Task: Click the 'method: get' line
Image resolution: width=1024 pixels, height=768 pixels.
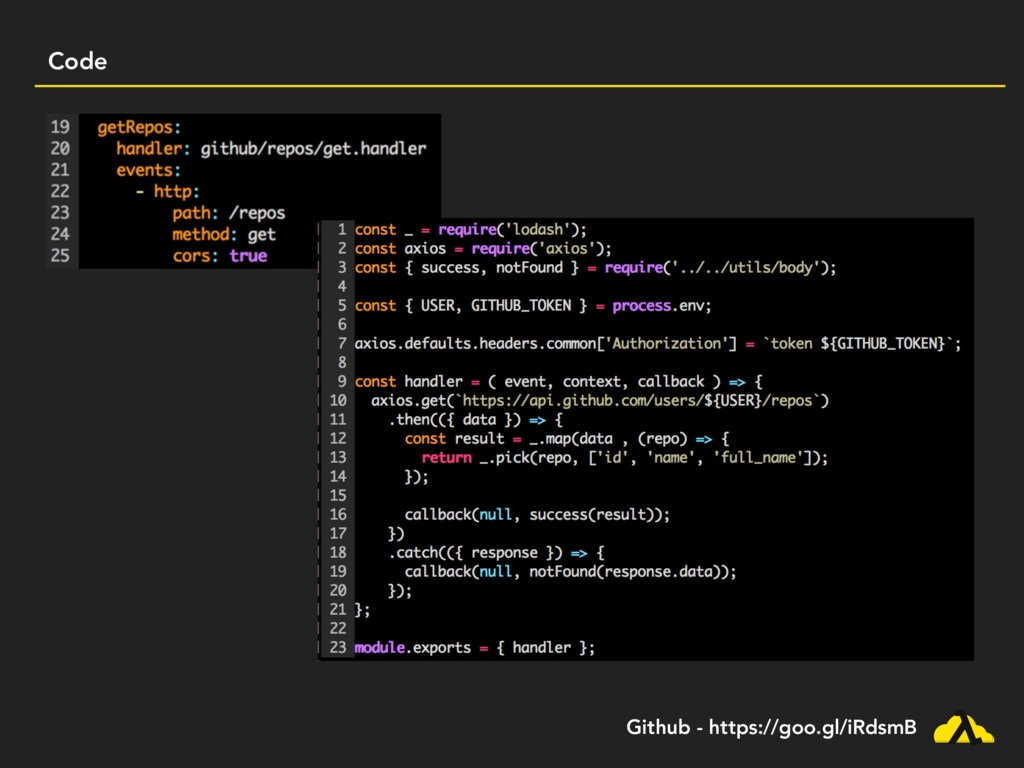Action: point(223,234)
